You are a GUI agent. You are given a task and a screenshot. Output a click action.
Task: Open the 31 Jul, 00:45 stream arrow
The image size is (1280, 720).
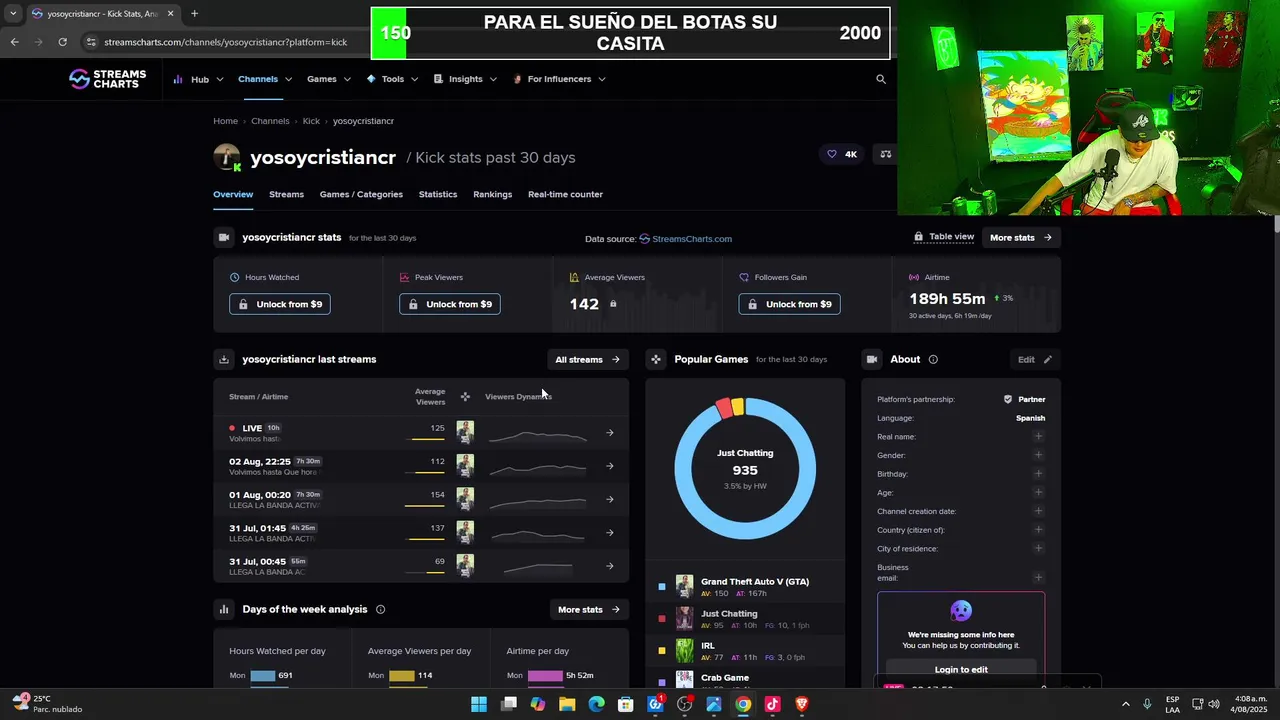[x=610, y=566]
